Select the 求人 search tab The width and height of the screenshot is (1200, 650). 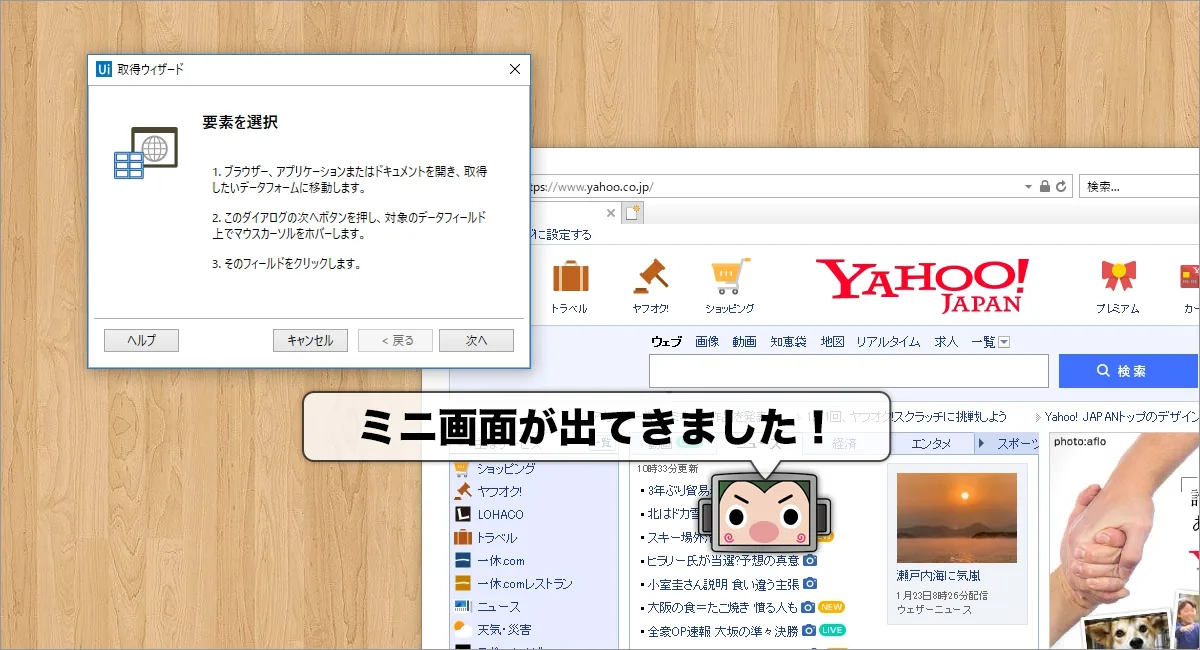tap(946, 342)
